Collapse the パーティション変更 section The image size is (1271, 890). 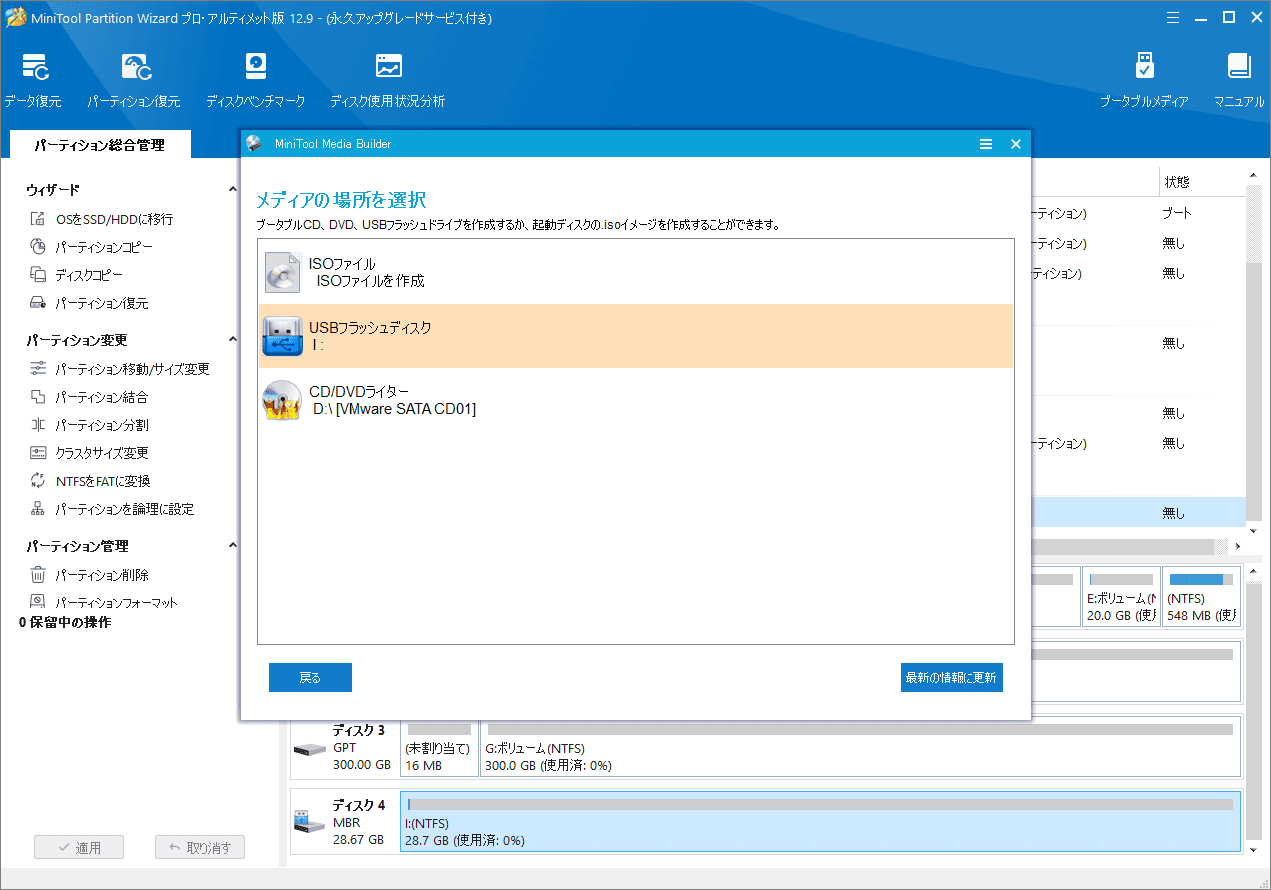(233, 340)
